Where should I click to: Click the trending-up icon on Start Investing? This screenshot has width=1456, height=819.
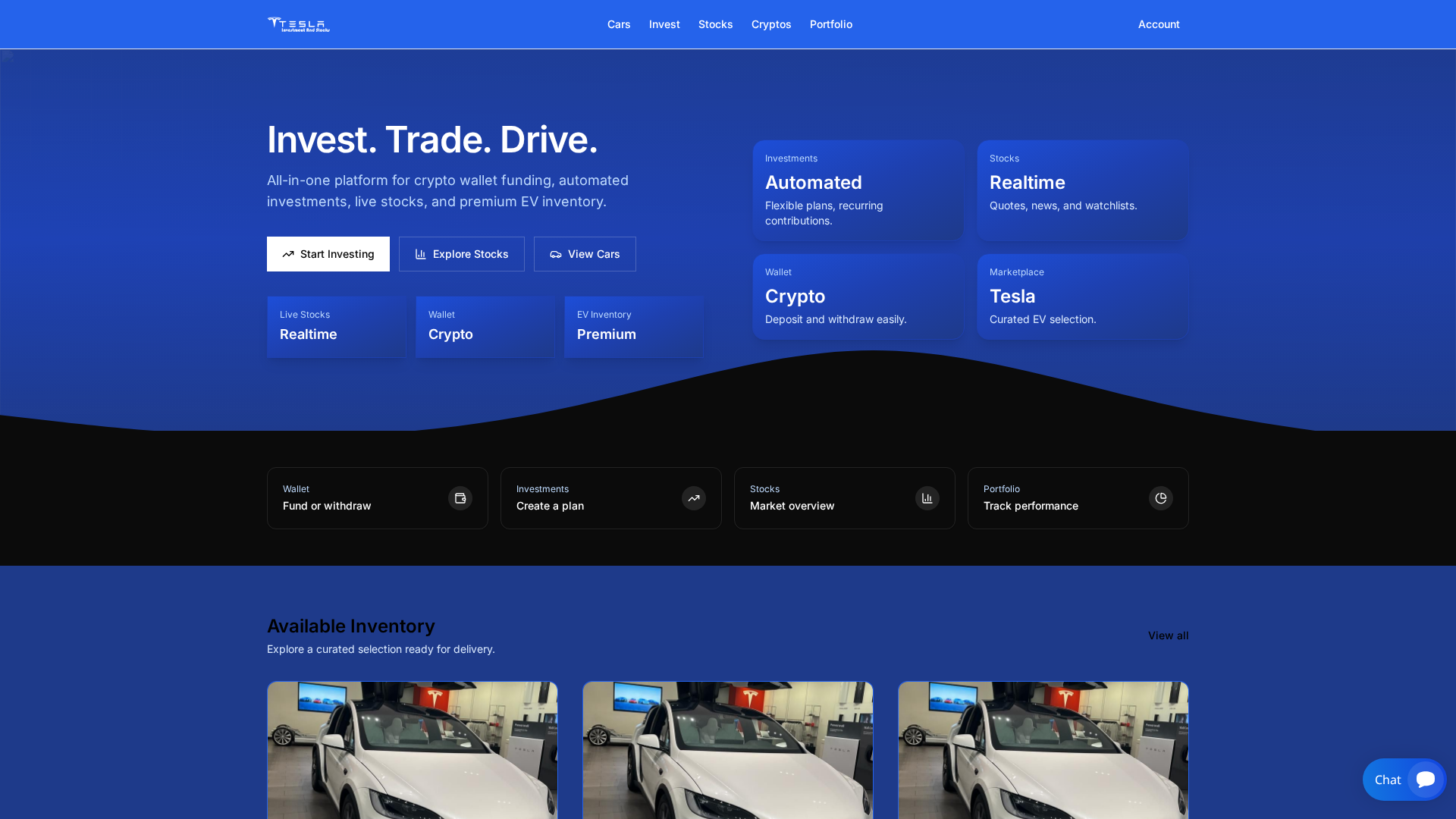coord(289,254)
